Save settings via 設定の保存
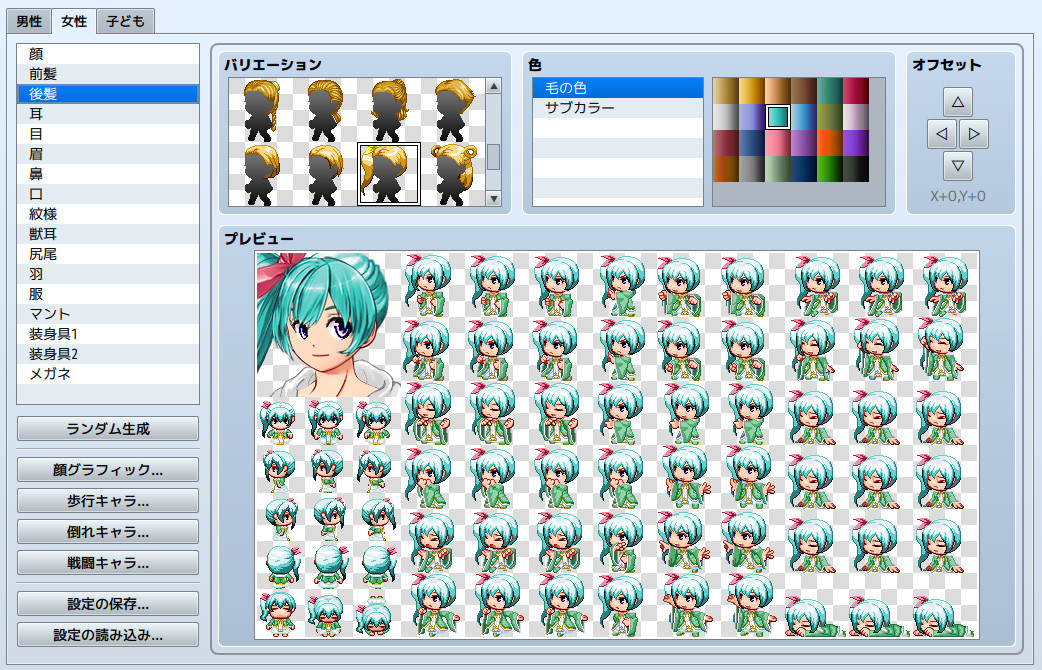Image resolution: width=1042 pixels, height=670 pixels. click(x=107, y=603)
